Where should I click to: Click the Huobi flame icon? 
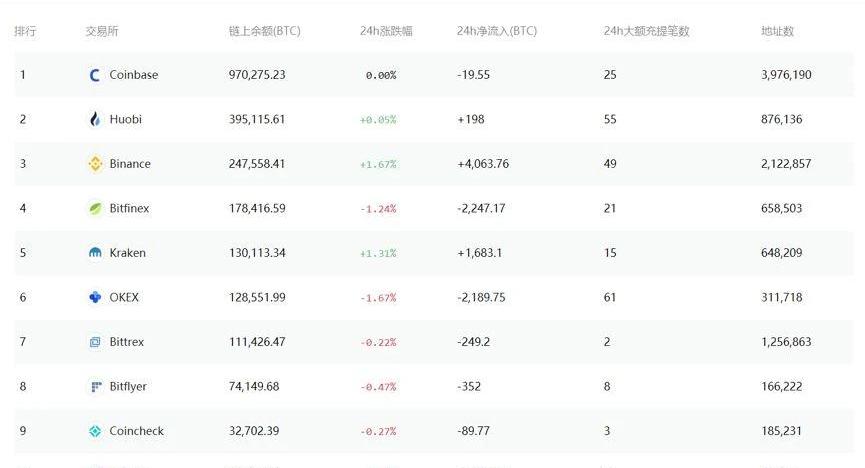coord(95,119)
